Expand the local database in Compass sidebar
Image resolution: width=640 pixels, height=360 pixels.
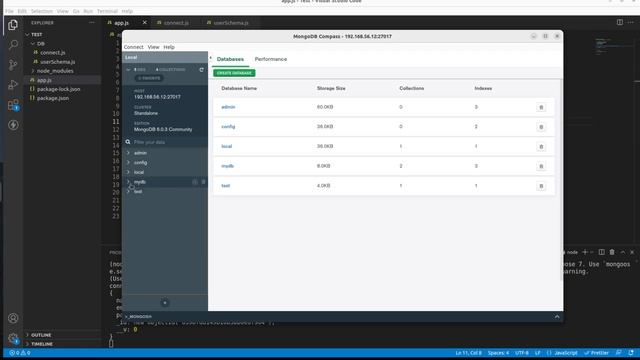[128, 172]
